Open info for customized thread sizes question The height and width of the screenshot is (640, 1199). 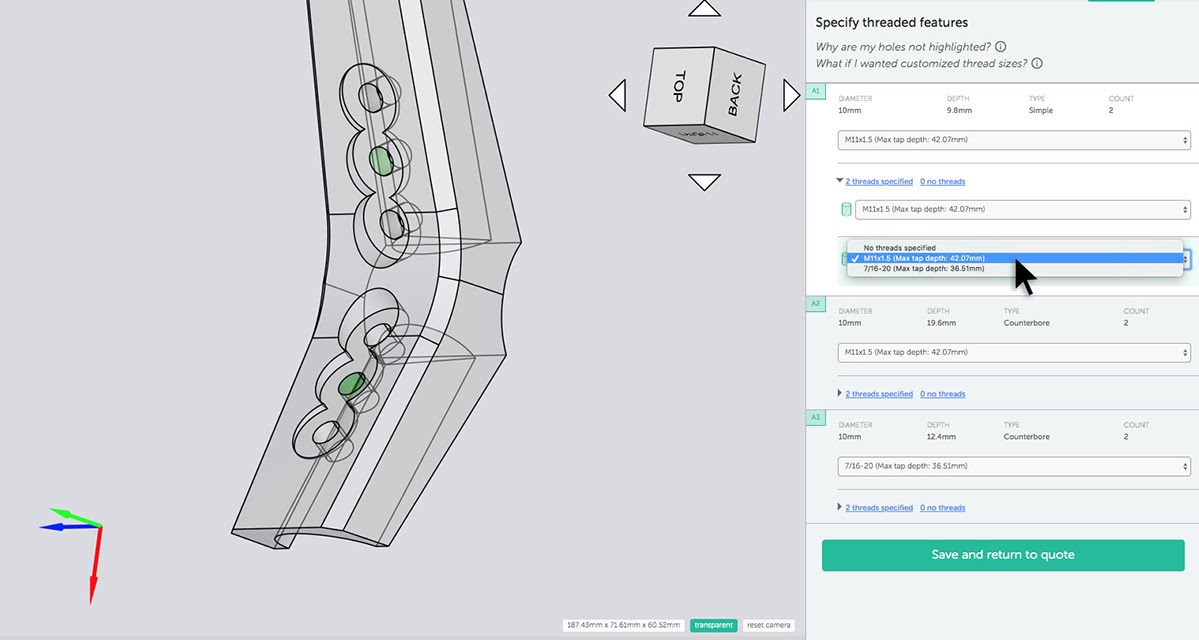pos(1037,63)
